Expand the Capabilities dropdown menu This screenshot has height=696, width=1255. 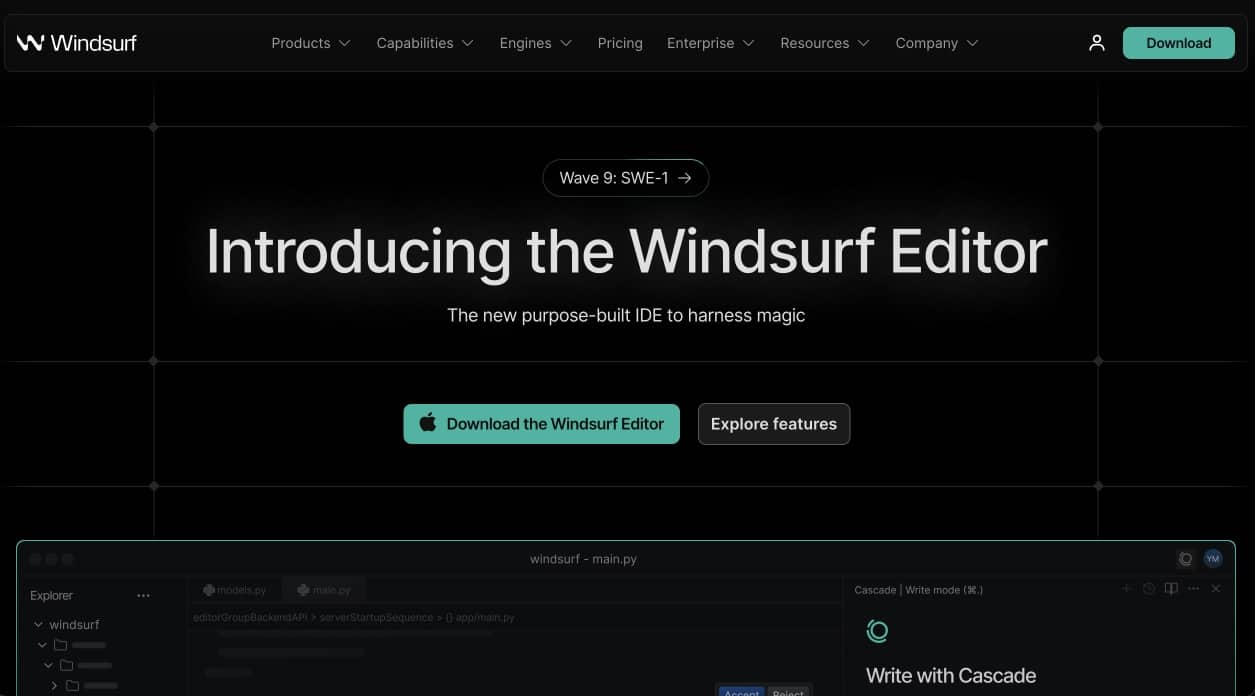pyautogui.click(x=425, y=43)
